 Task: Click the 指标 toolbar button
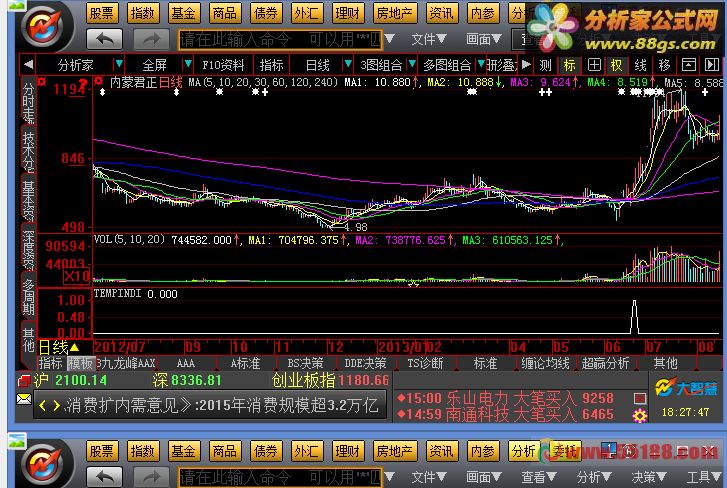click(x=271, y=65)
